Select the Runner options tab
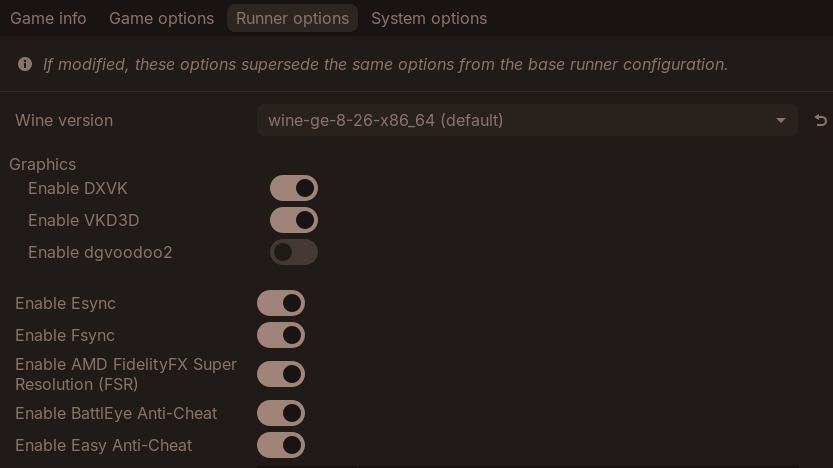Image resolution: width=833 pixels, height=468 pixels. [x=292, y=18]
